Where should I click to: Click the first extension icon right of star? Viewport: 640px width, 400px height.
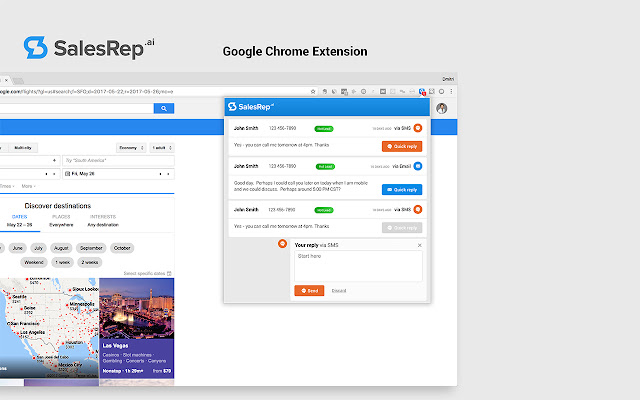click(324, 92)
